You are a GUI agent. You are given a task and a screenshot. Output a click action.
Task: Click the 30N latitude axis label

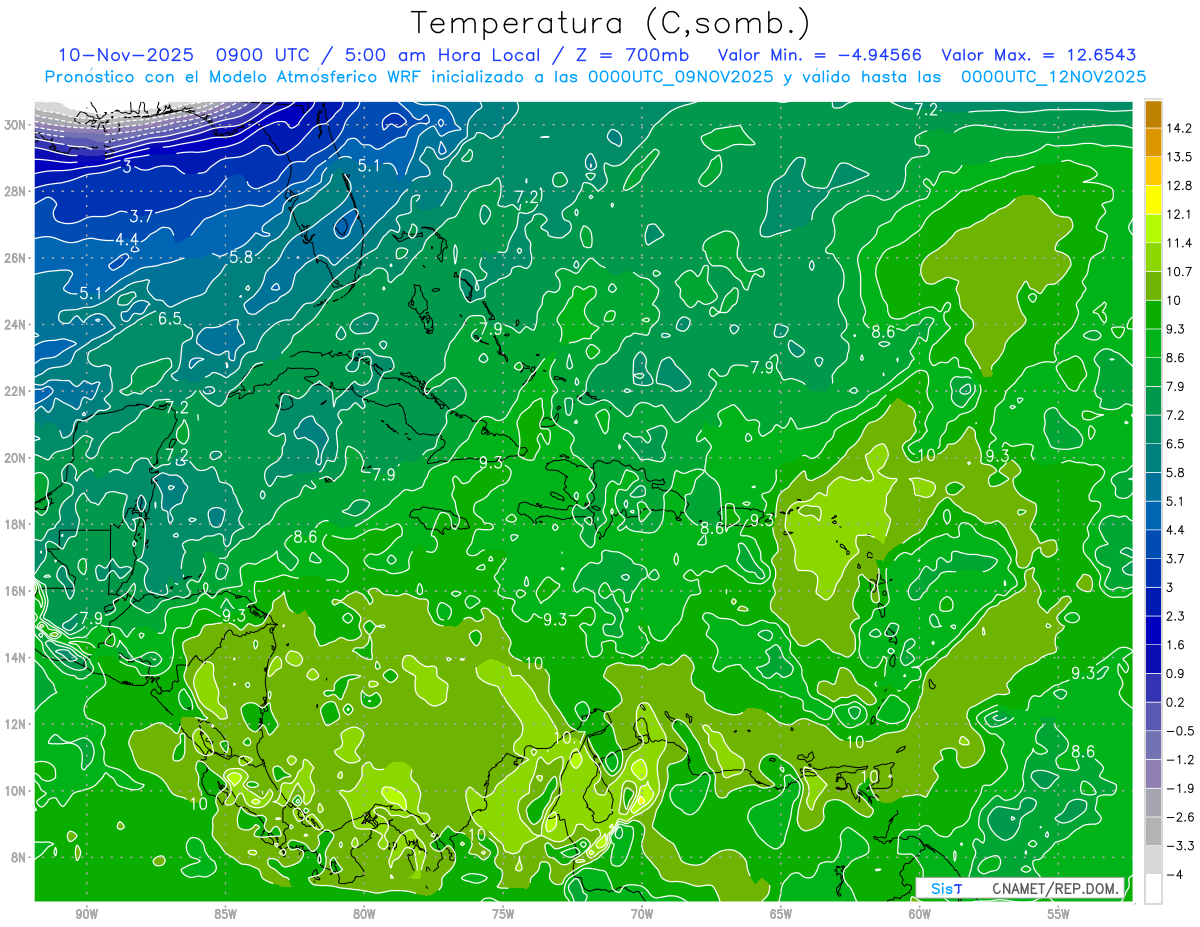[15, 124]
